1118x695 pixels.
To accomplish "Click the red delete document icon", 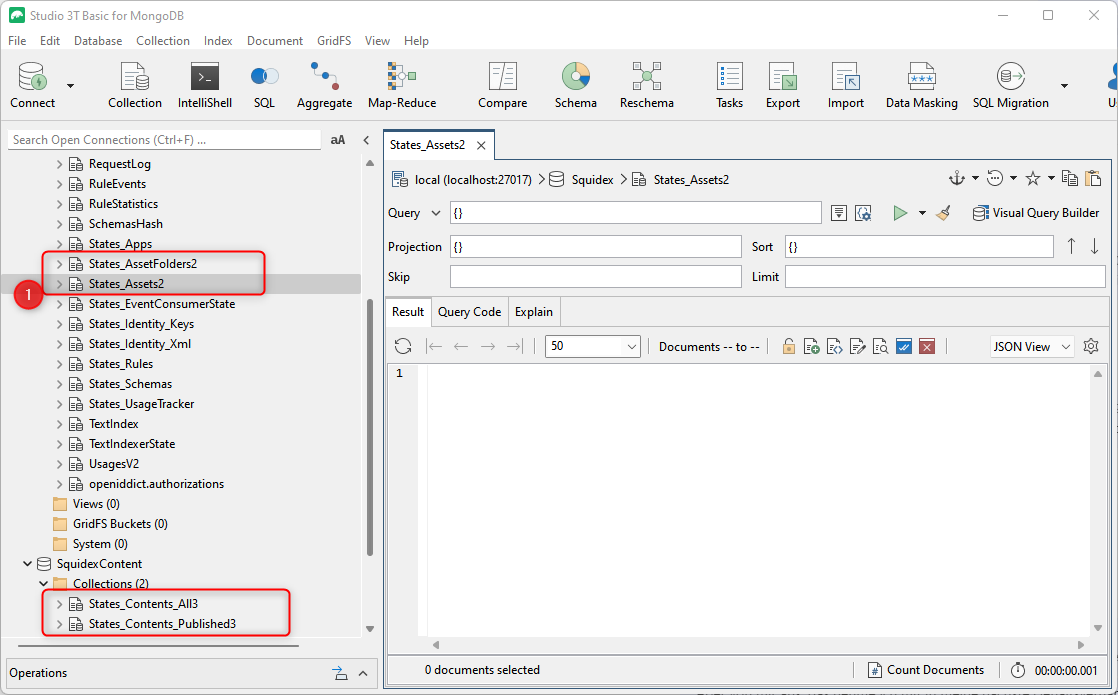I will pos(927,346).
